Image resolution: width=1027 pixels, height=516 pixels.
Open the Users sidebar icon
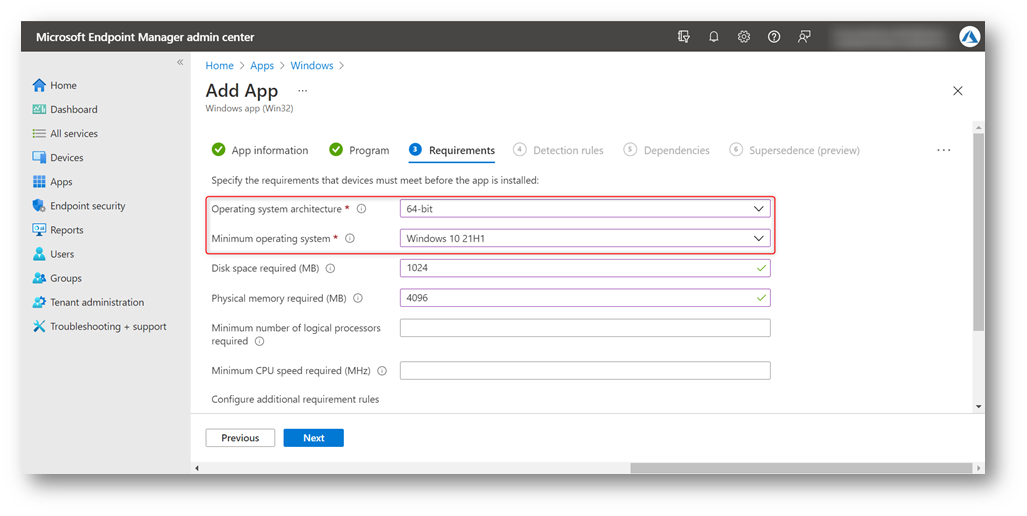tap(39, 254)
